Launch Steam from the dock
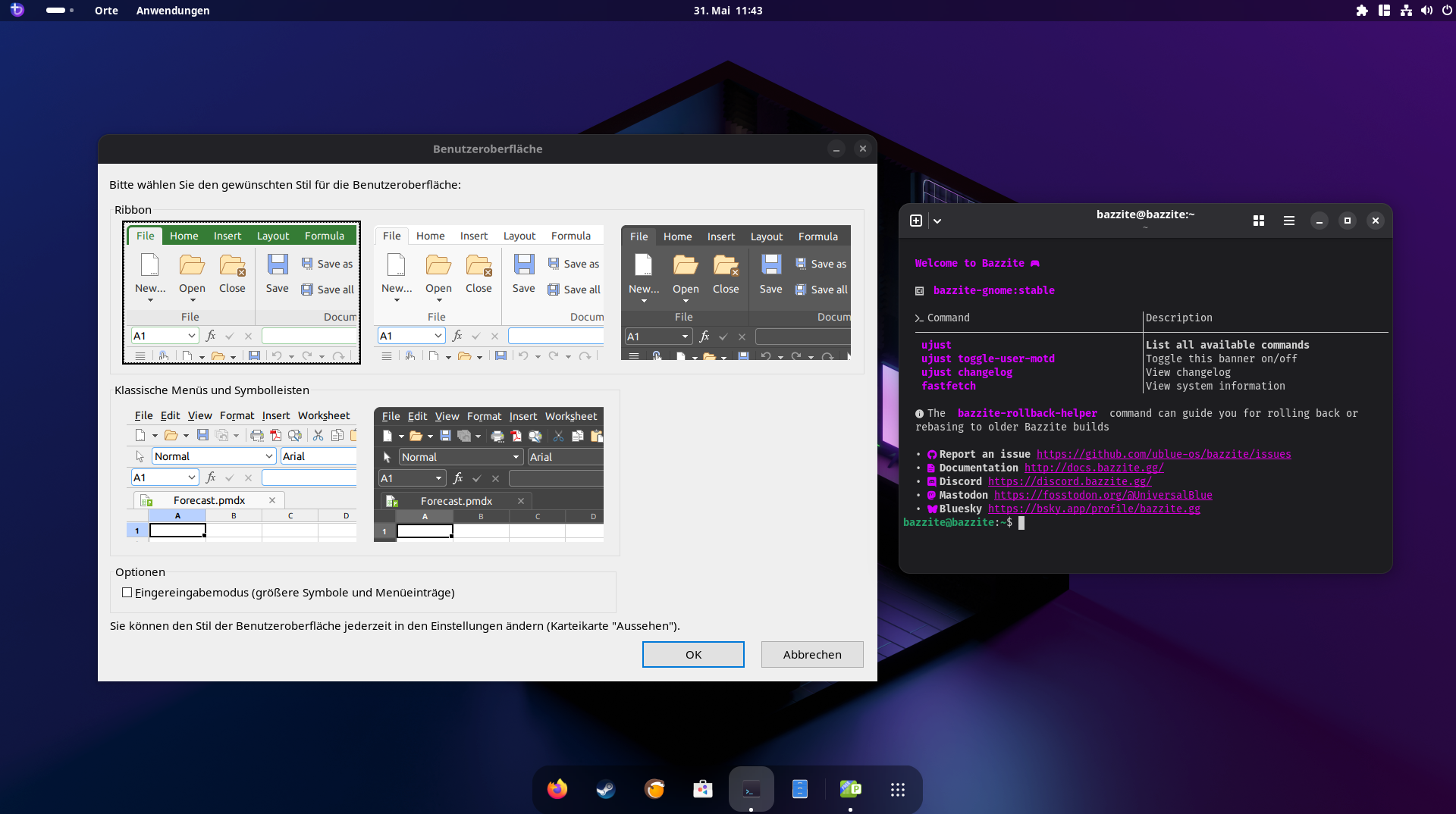The height and width of the screenshot is (814, 1456). click(x=605, y=789)
